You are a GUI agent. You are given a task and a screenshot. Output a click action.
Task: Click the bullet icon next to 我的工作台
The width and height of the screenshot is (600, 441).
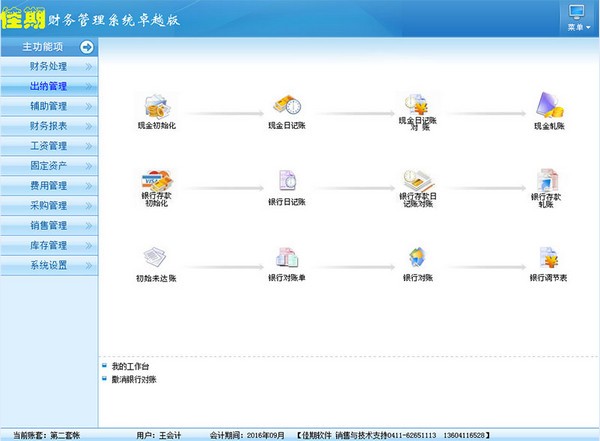(104, 366)
